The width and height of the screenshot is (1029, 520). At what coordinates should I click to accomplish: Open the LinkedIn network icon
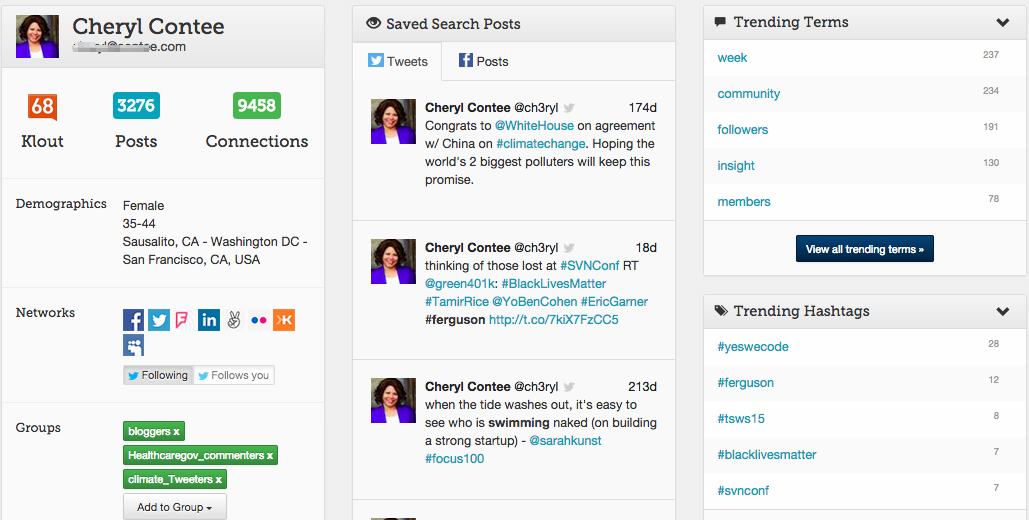209,320
